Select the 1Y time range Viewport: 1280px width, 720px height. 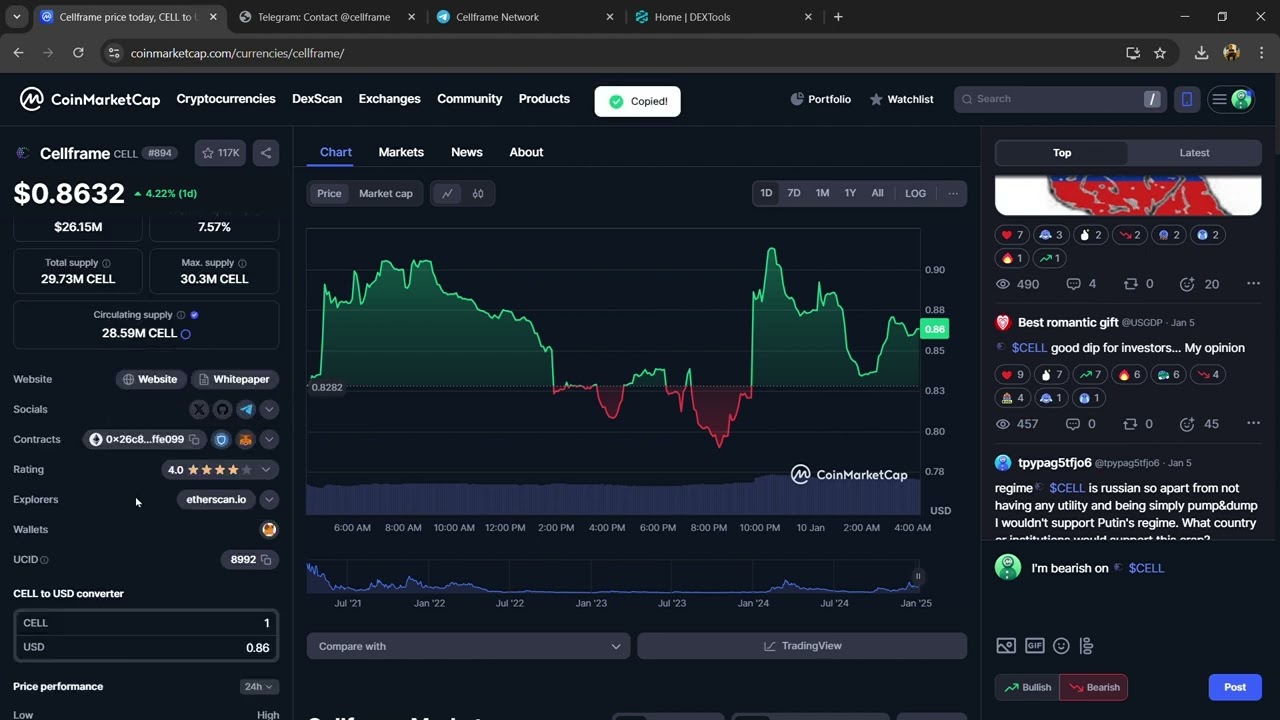click(x=850, y=193)
